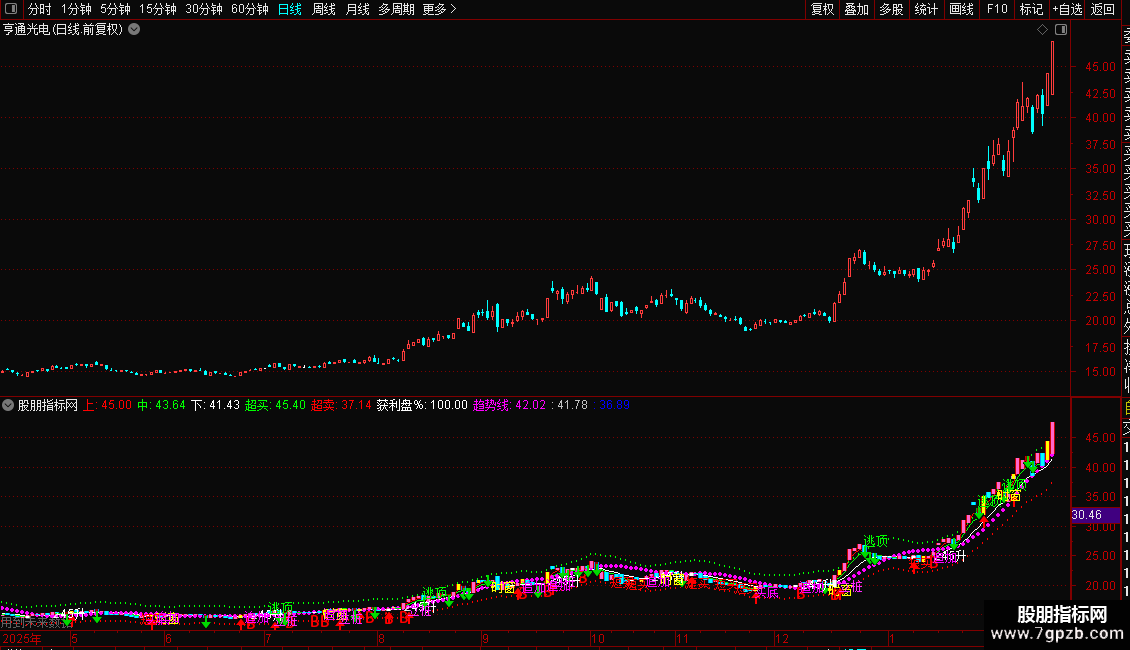Click the 亨通光电(日线,前复权) chart title
This screenshot has width=1130, height=650.
point(63,30)
